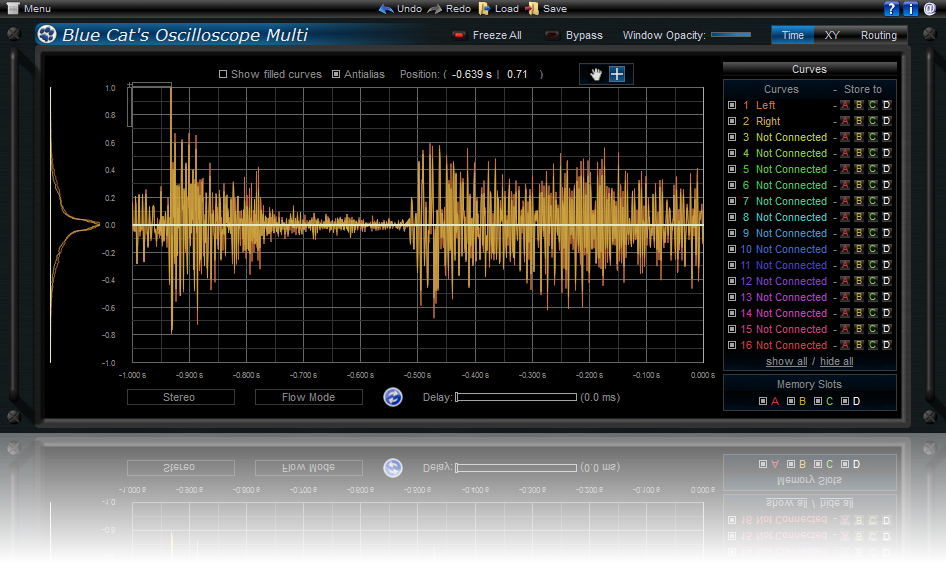This screenshot has width=946, height=562.
Task: Click the Undo arrow
Action: [x=386, y=8]
